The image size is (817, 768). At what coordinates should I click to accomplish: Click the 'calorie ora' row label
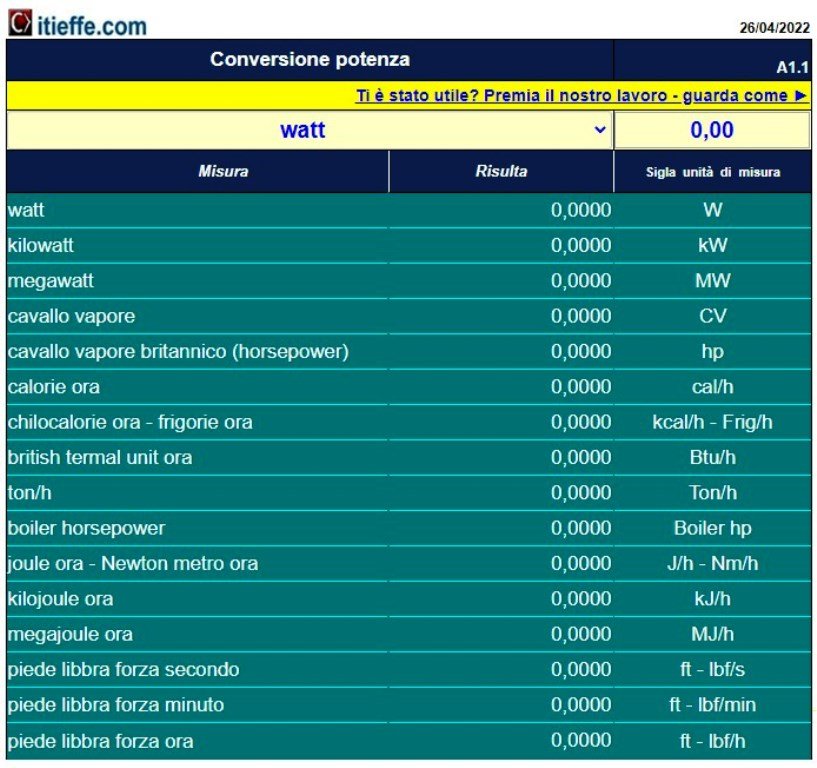pyautogui.click(x=54, y=387)
